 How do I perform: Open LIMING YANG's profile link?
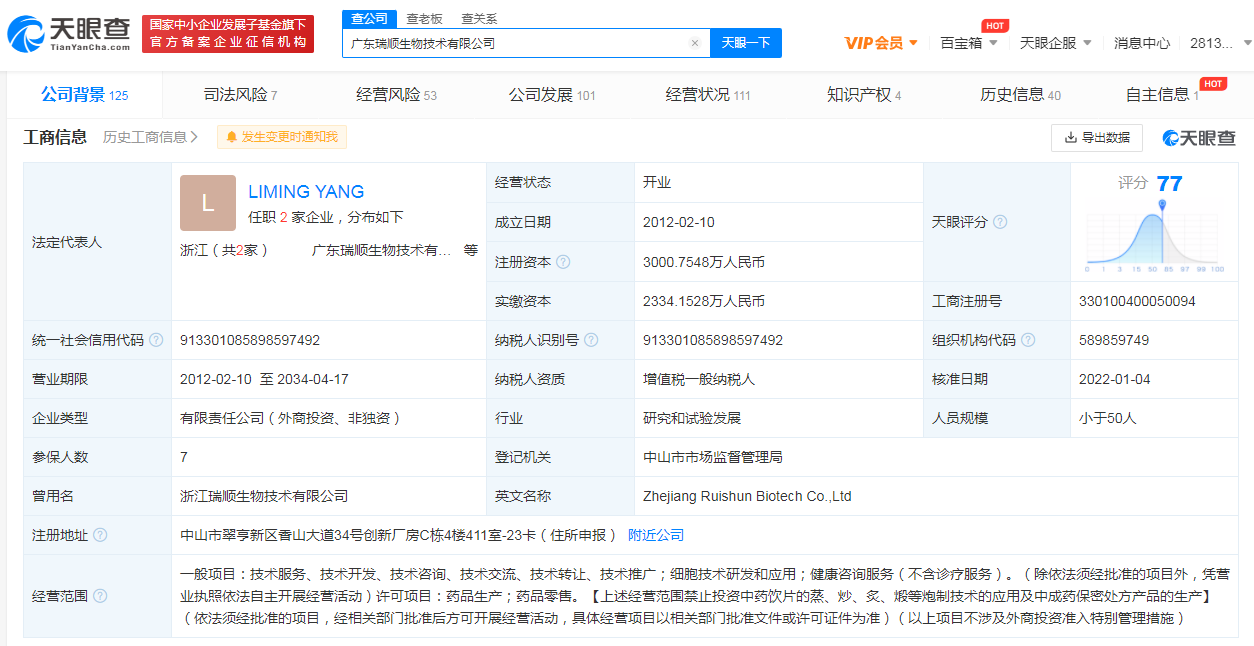pyautogui.click(x=306, y=192)
